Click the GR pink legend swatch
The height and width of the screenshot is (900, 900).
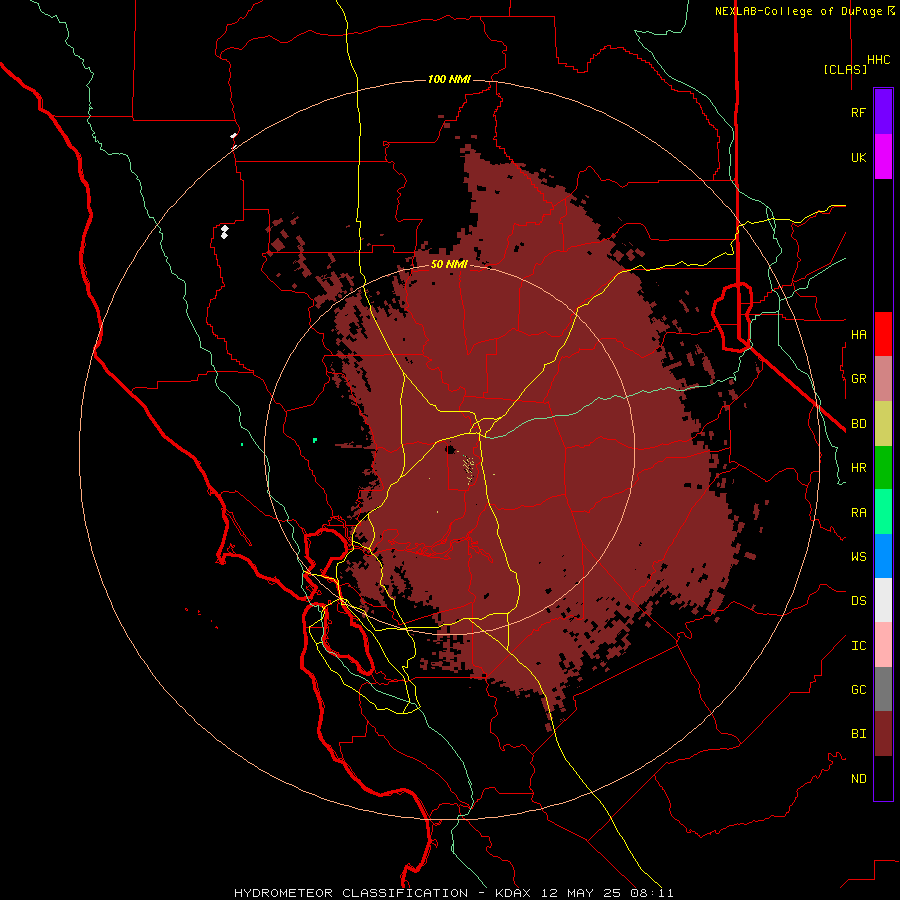883,379
